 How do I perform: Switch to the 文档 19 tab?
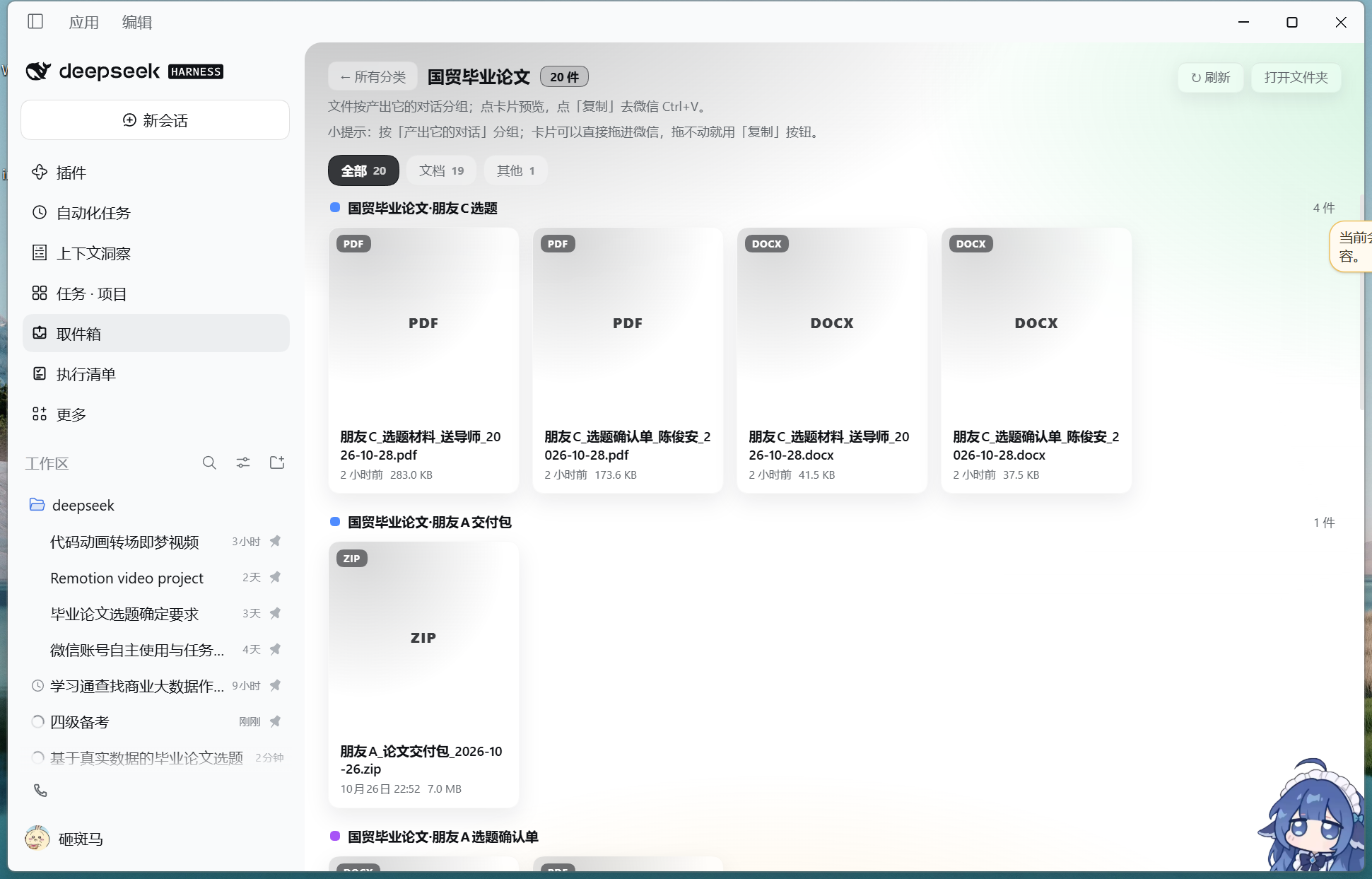pos(441,171)
